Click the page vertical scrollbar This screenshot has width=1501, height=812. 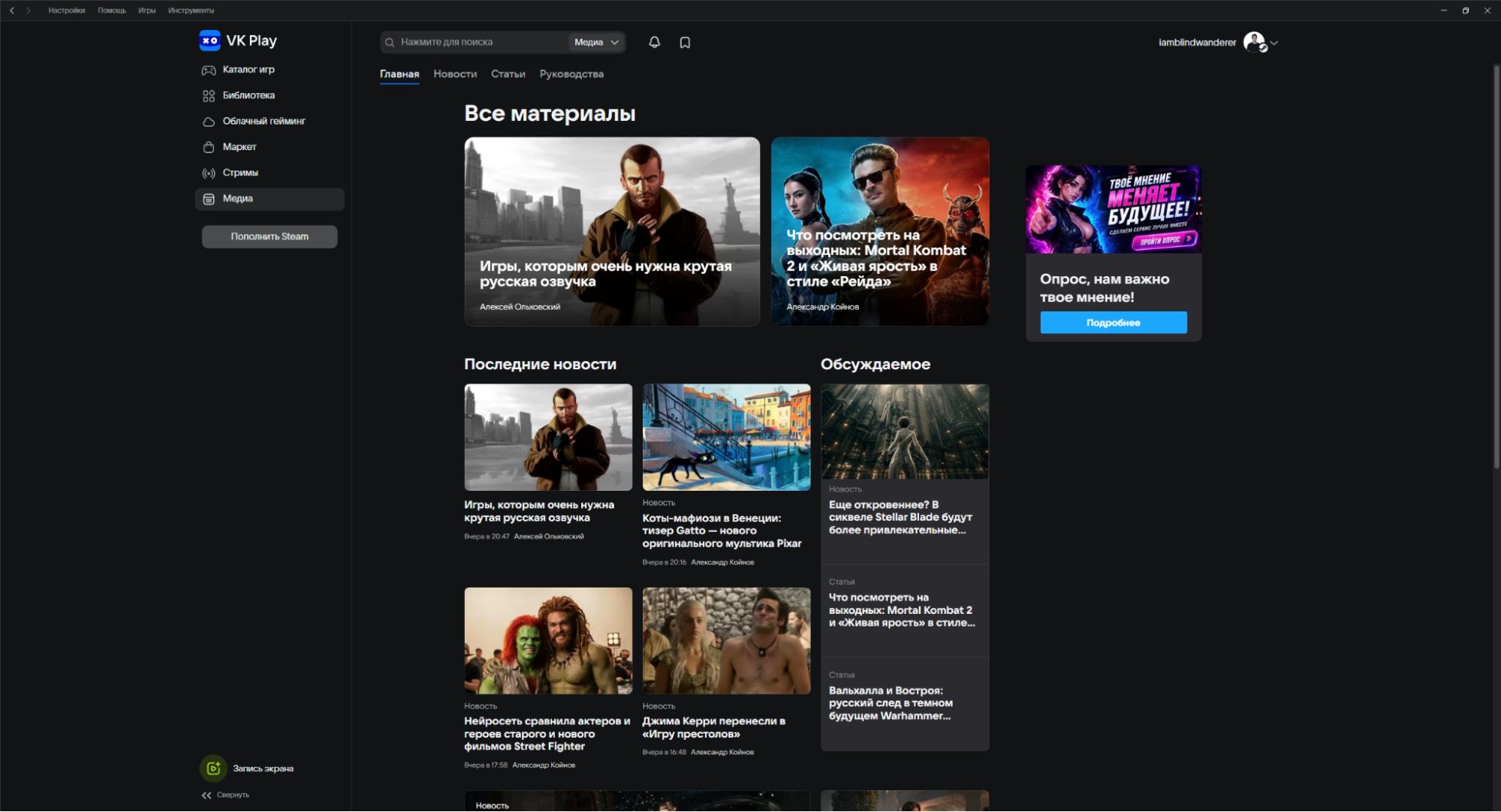coord(1496,266)
